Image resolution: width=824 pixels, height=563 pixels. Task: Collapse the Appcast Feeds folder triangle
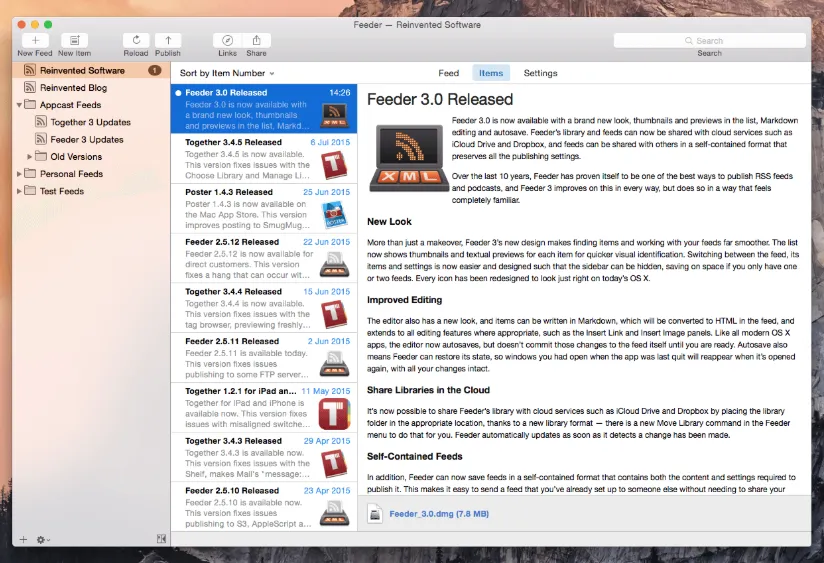pyautogui.click(x=19, y=105)
